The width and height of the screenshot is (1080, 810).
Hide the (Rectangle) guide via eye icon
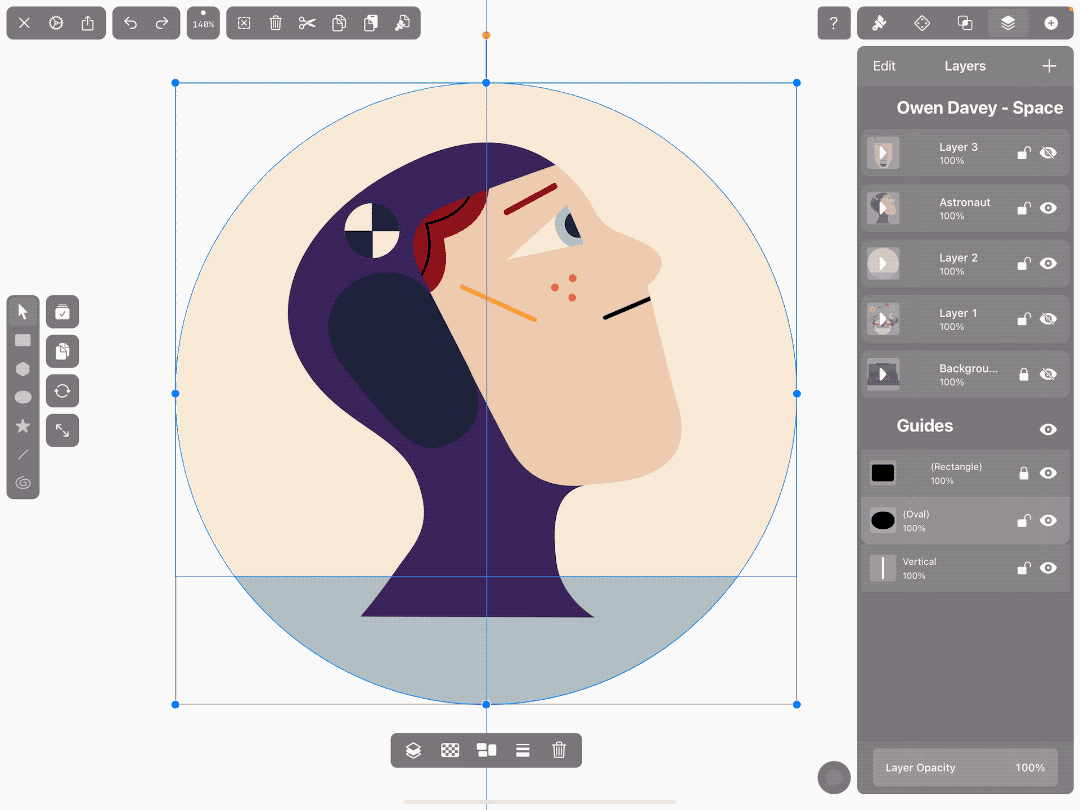click(x=1048, y=473)
